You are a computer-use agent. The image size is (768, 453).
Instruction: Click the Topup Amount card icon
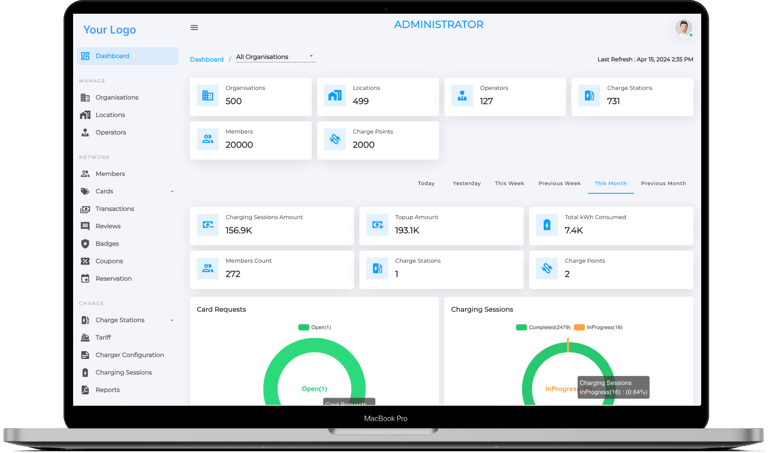pyautogui.click(x=377, y=225)
